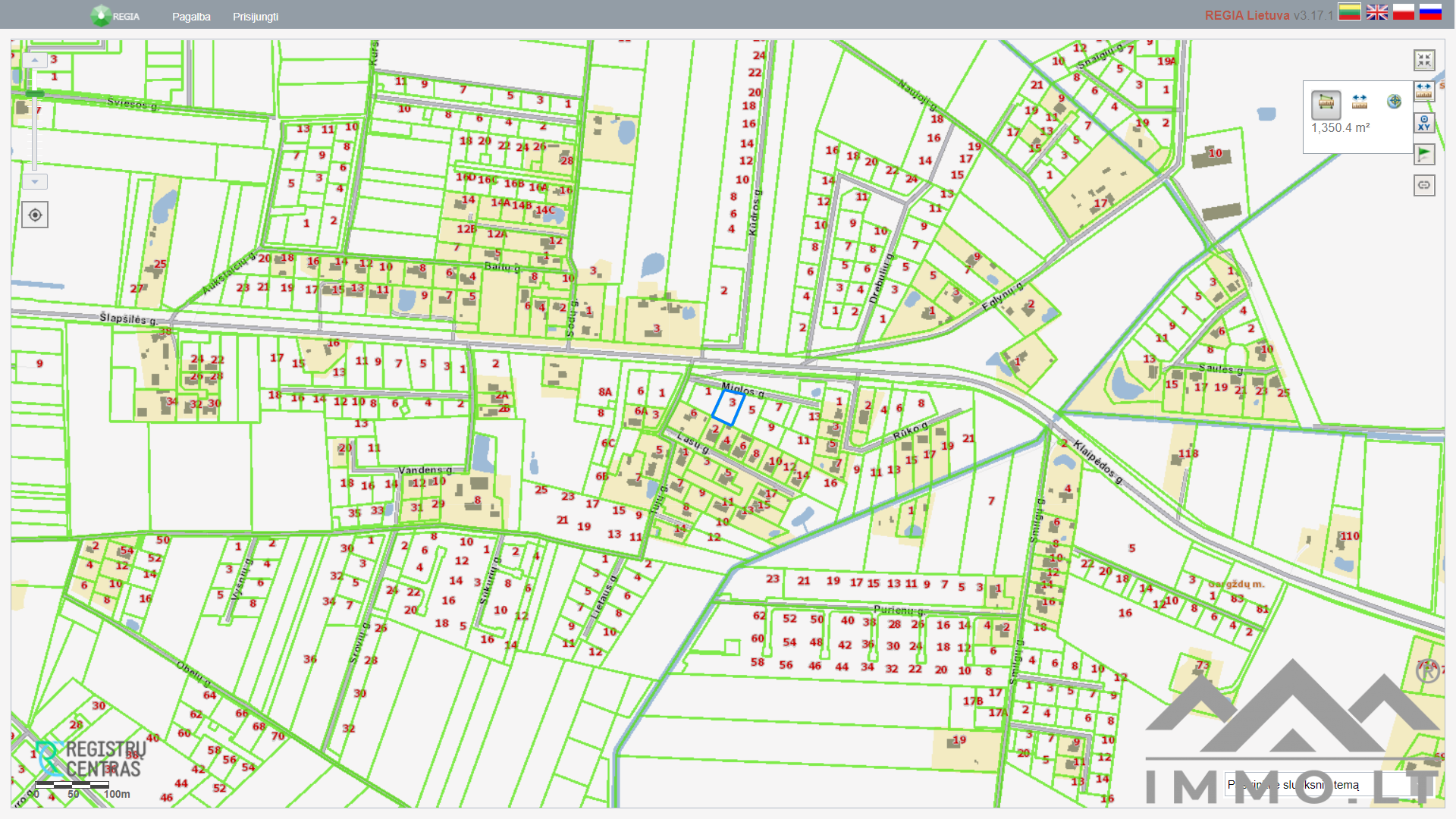
Task: Select the distance measure tool in the panel
Action: coord(1360,102)
